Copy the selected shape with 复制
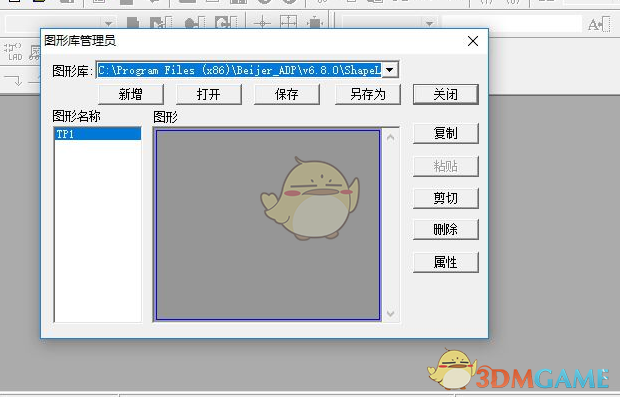Viewport: 620px width, 397px height. pyautogui.click(x=446, y=133)
